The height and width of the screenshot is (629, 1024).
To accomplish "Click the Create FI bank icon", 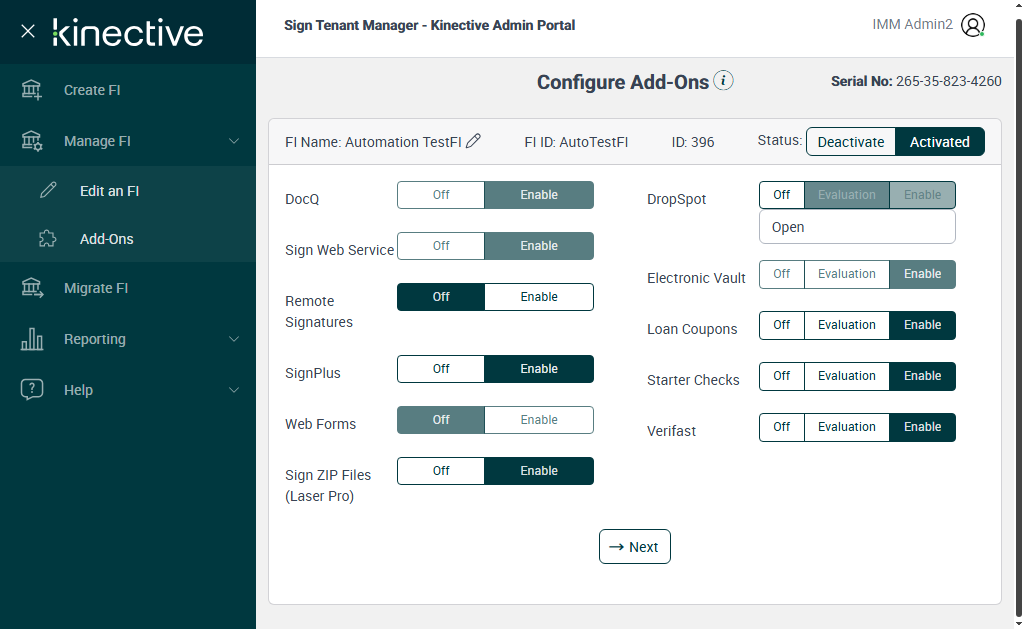I will coord(31,90).
